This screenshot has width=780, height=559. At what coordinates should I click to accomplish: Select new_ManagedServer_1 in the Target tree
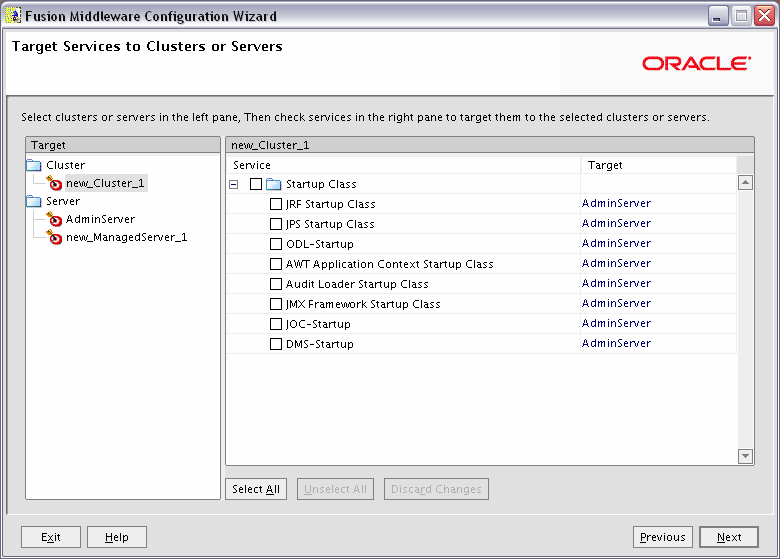(x=126, y=237)
